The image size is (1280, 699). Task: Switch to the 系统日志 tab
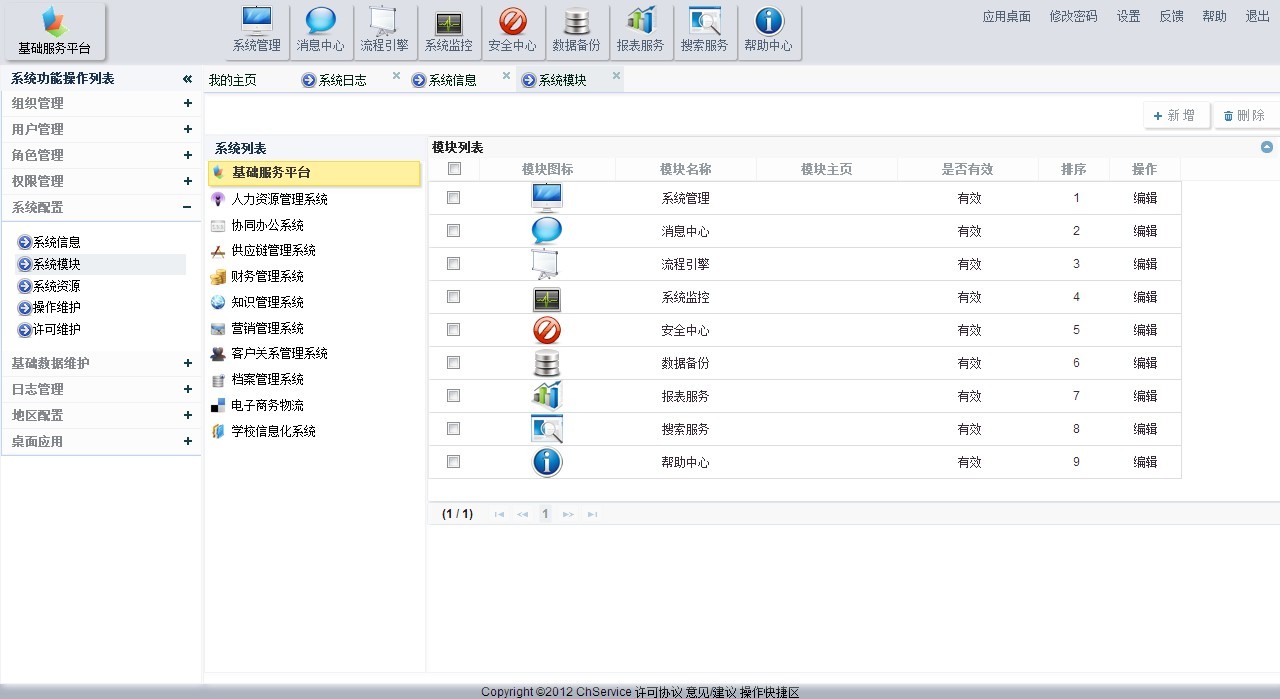(x=342, y=80)
